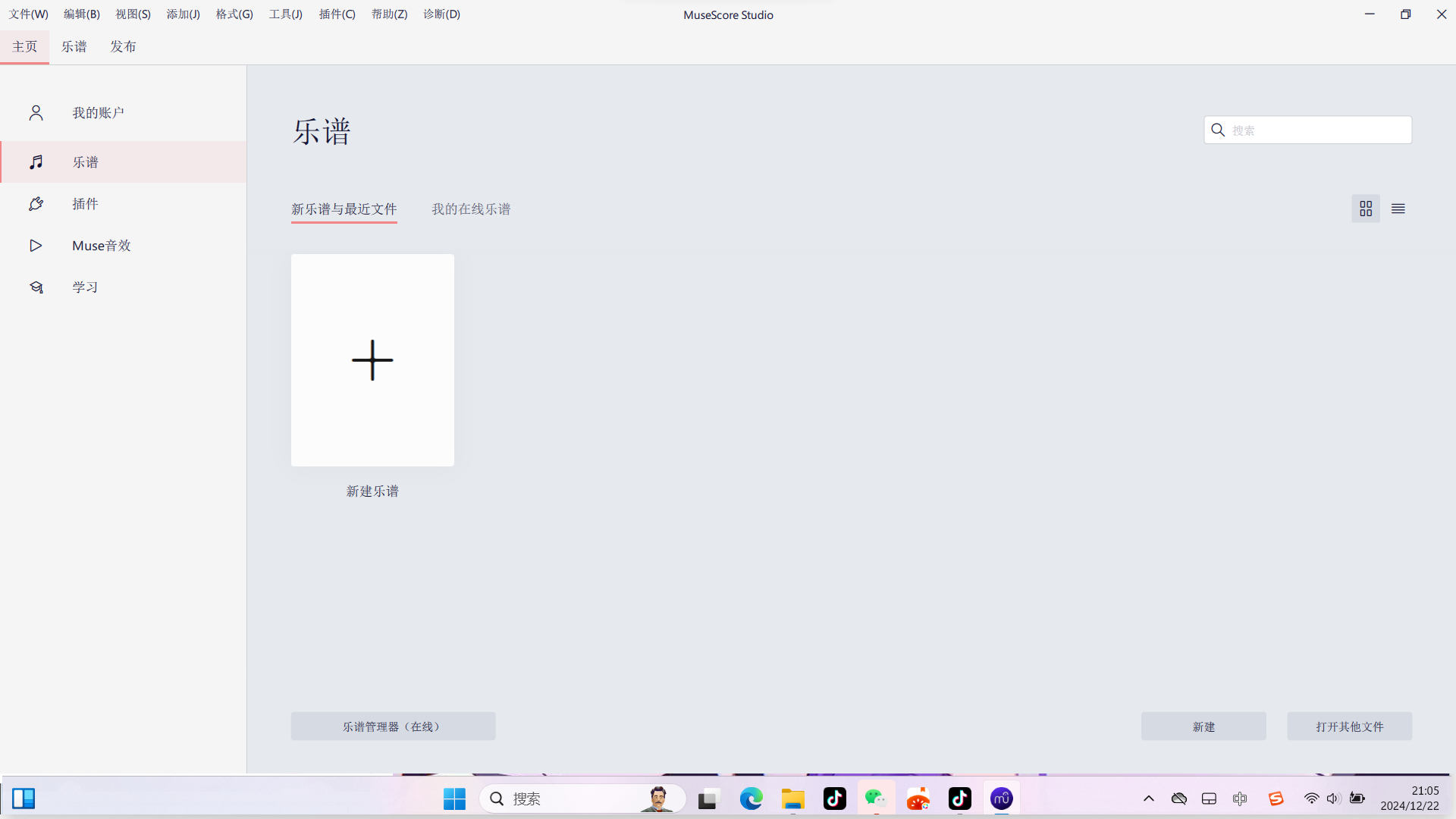Open the 工具(J) menu

point(286,14)
